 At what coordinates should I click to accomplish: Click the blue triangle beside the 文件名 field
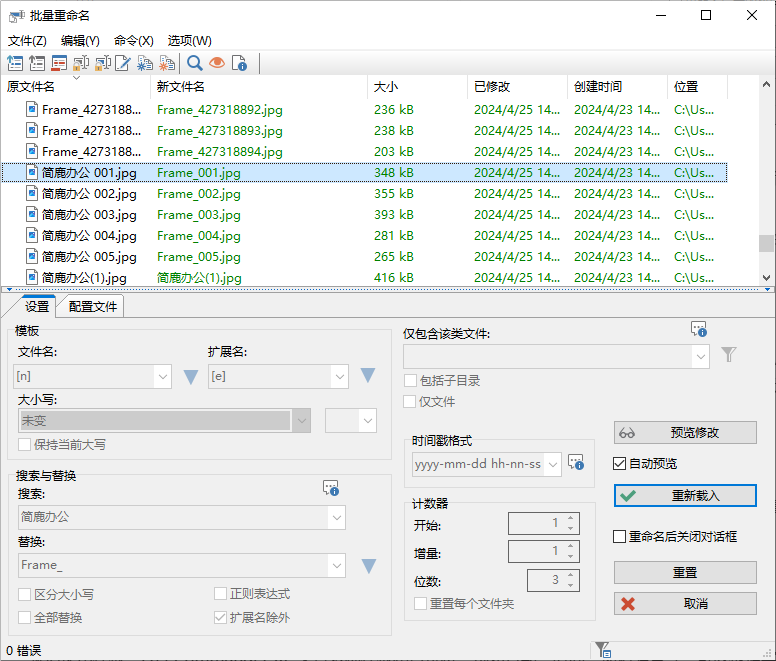191,377
